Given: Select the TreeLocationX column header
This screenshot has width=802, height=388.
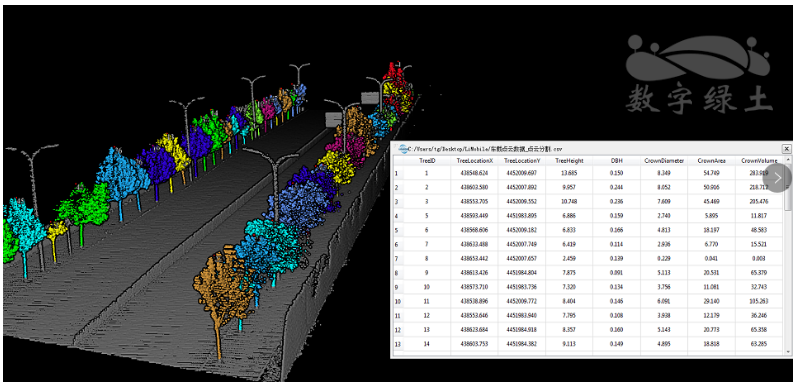Looking at the screenshot, I should [x=474, y=161].
